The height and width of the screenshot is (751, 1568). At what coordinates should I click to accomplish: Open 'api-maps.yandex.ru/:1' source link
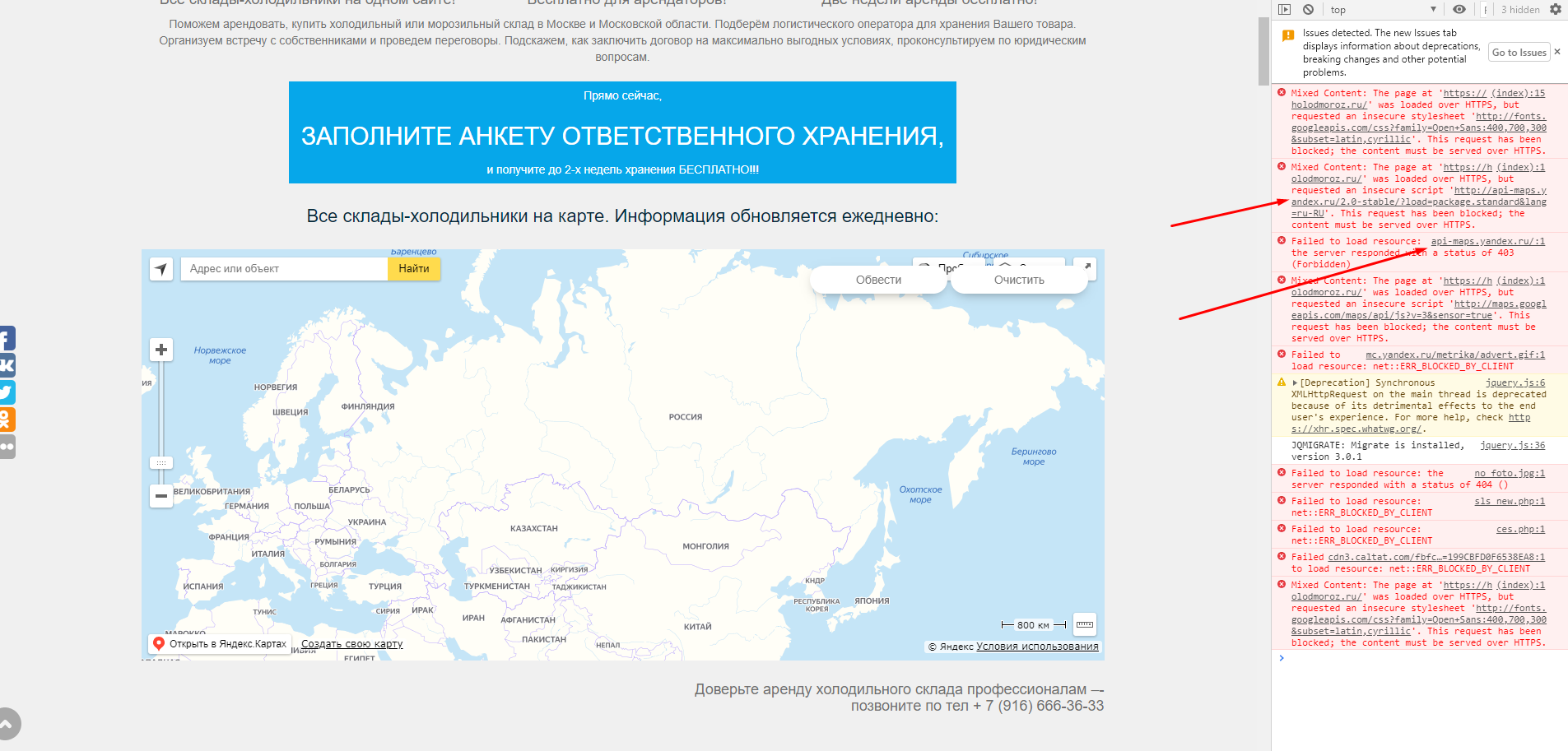coord(1488,241)
